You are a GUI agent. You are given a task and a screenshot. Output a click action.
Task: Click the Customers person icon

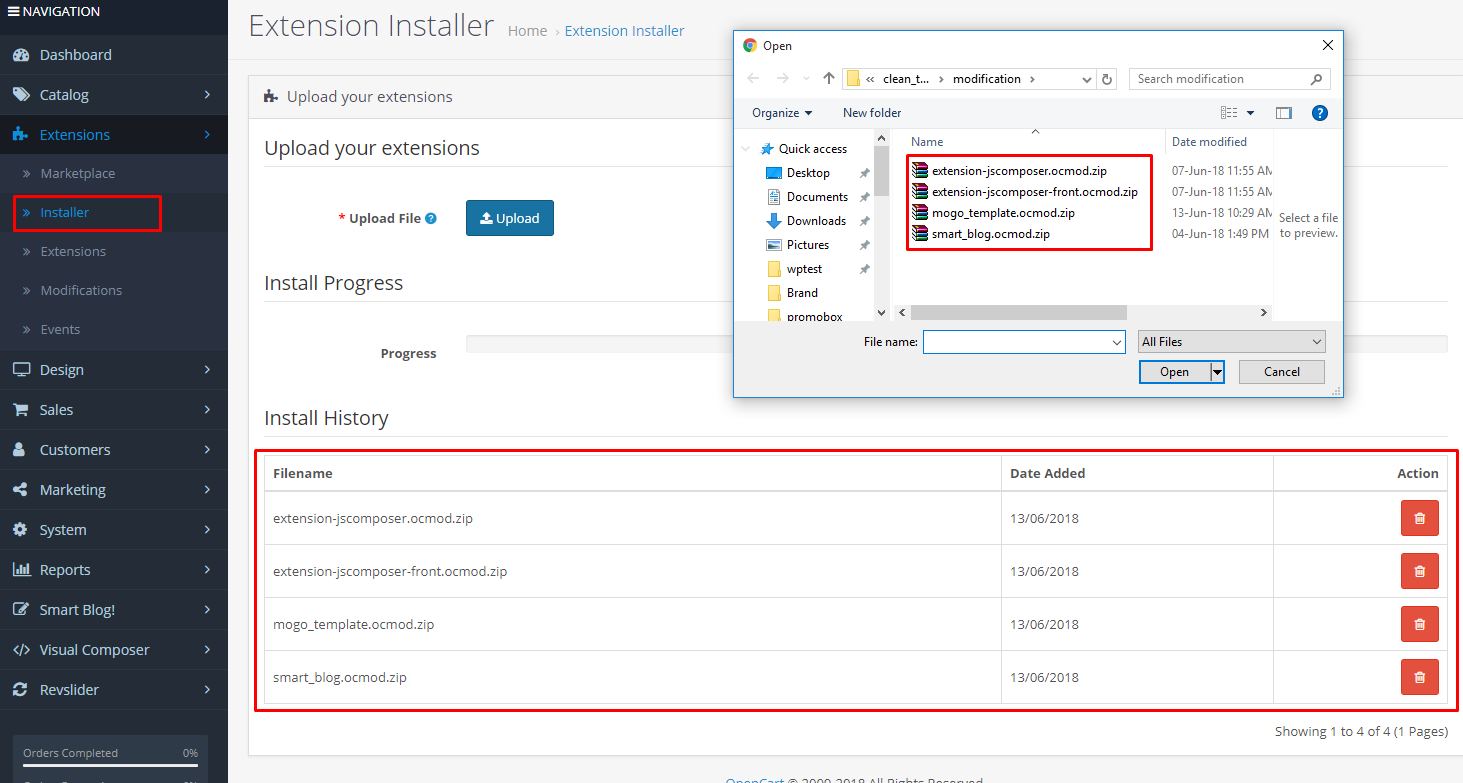pyautogui.click(x=20, y=450)
